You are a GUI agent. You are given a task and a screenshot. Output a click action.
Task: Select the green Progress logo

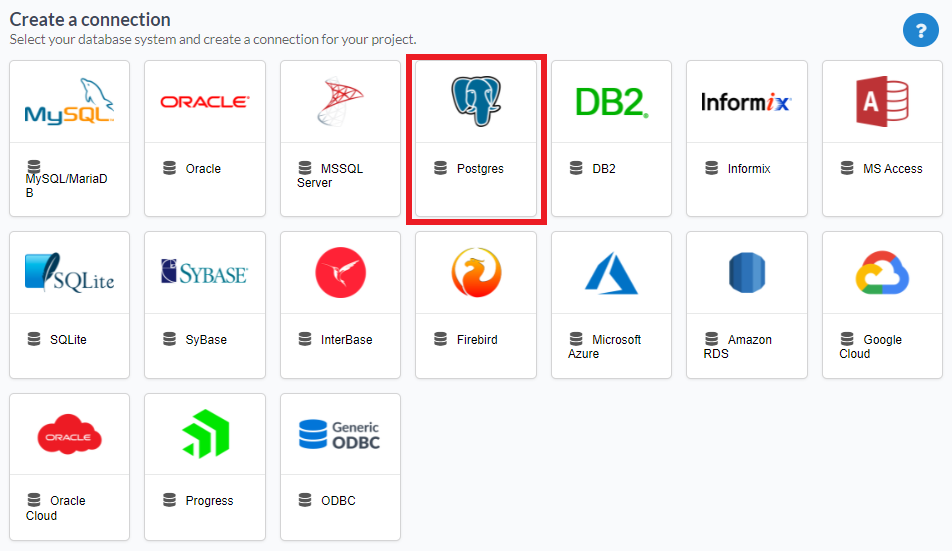205,434
